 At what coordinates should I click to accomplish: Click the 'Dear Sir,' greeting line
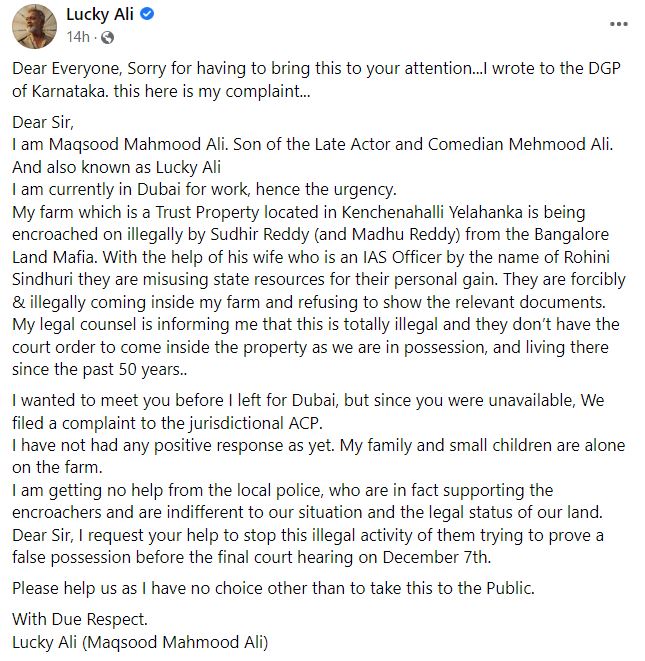43,122
